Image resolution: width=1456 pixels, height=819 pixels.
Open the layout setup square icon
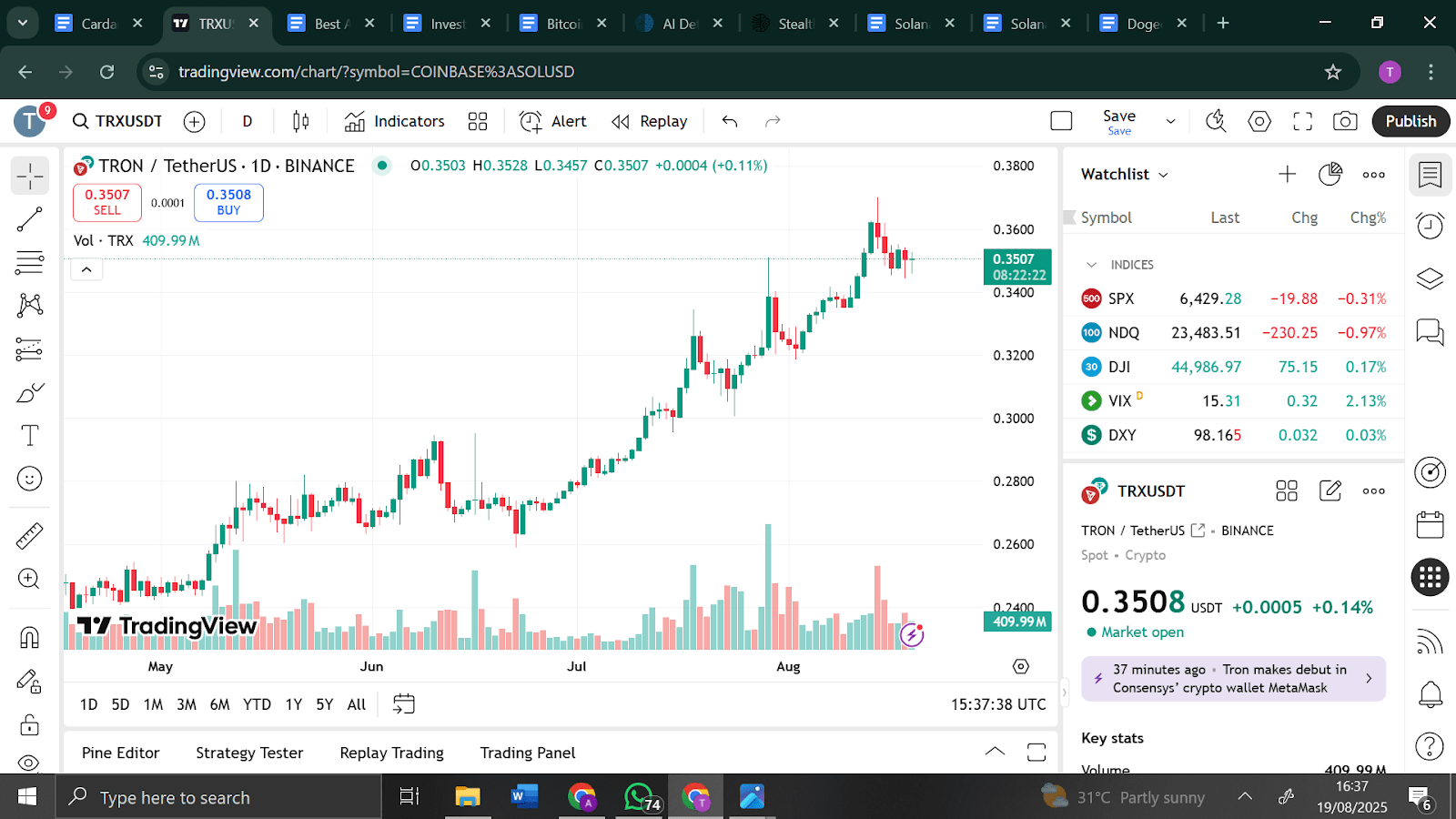[1061, 121]
